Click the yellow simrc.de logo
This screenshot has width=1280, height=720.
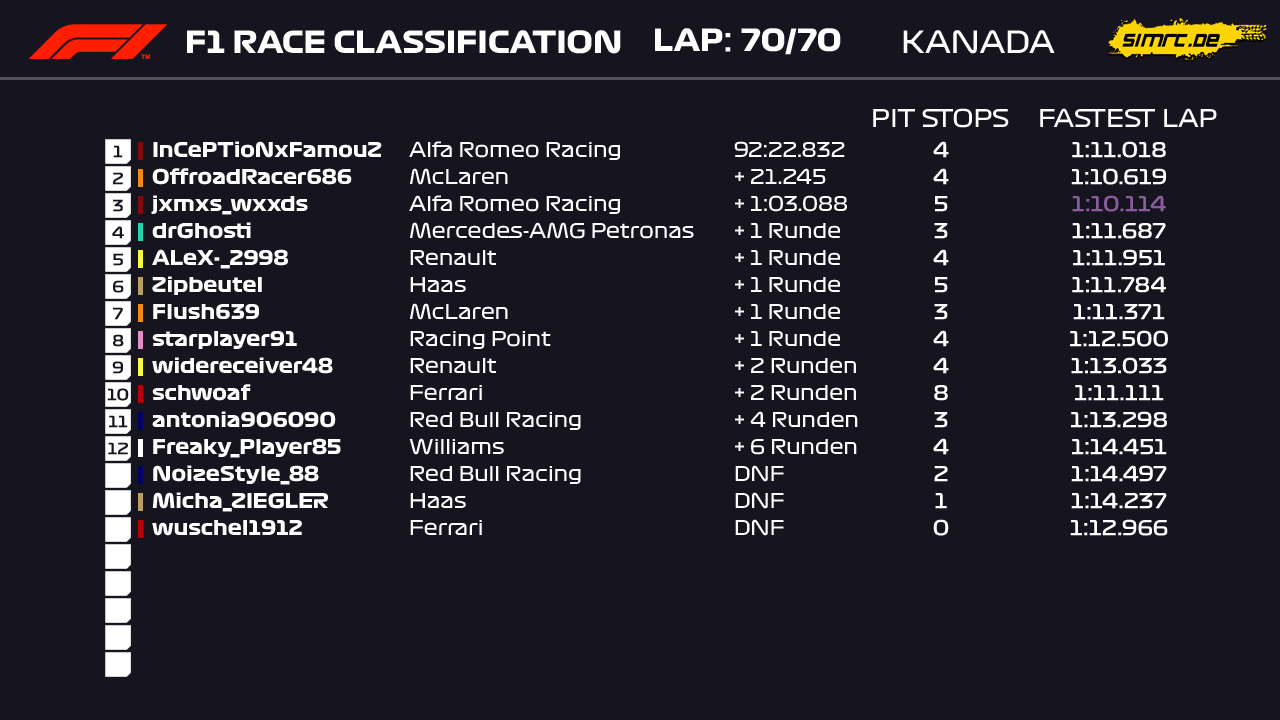pyautogui.click(x=1185, y=39)
